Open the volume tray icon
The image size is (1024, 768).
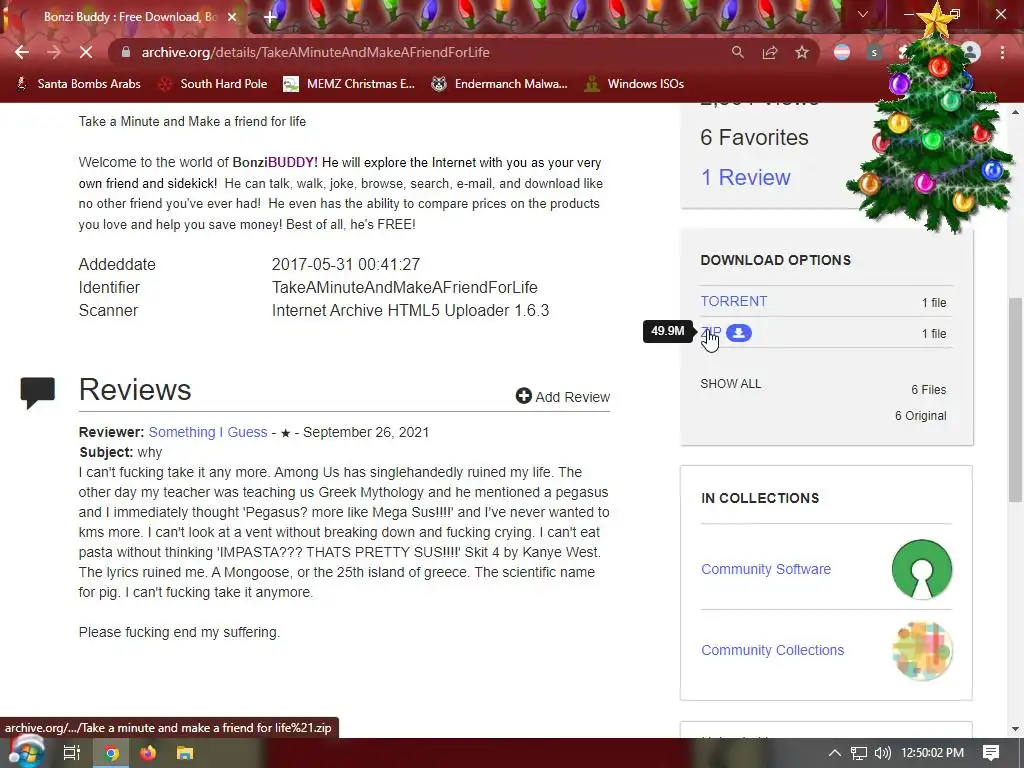click(x=882, y=753)
